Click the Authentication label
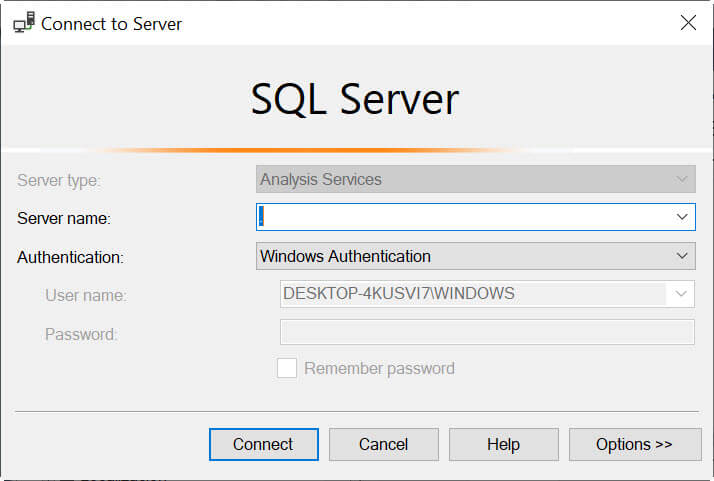 point(70,257)
